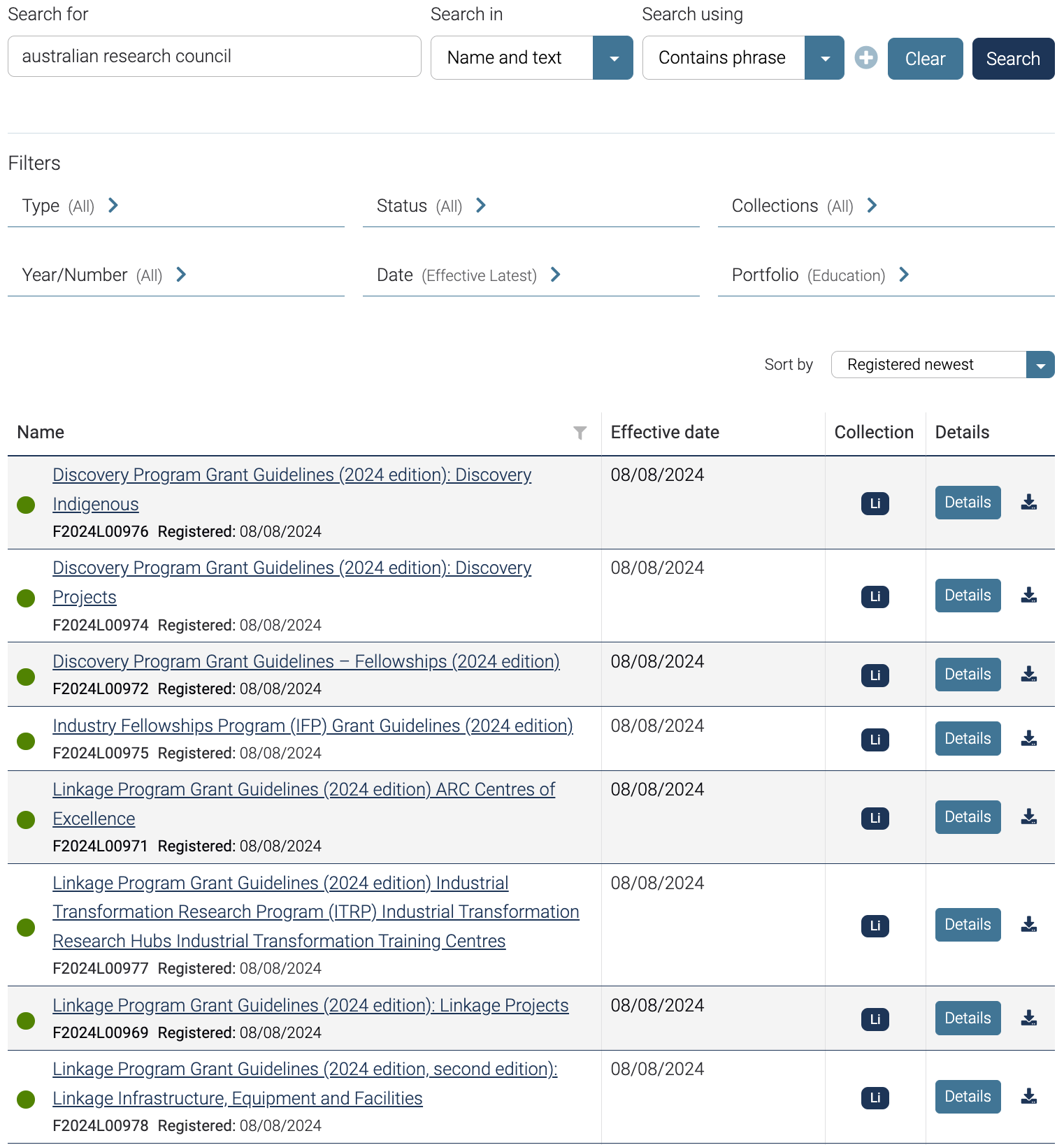The height and width of the screenshot is (1145, 1064).
Task: Open Discovery Indigenous guidelines link
Action: point(292,489)
